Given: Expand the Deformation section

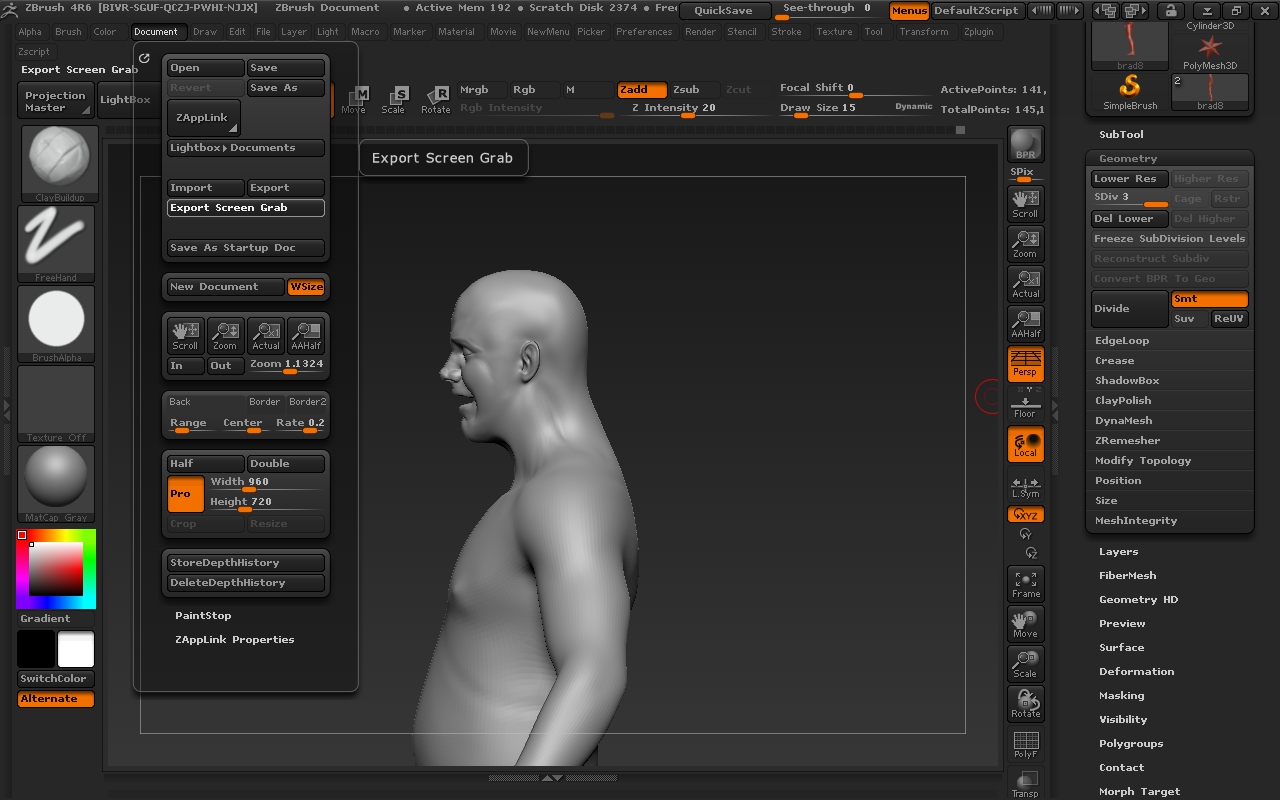Looking at the screenshot, I should 1137,671.
